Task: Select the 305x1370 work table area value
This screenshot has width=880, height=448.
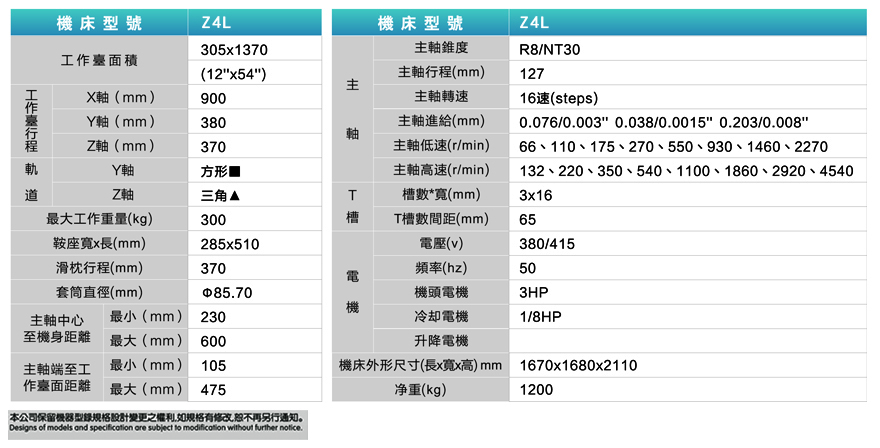Action: (x=234, y=50)
